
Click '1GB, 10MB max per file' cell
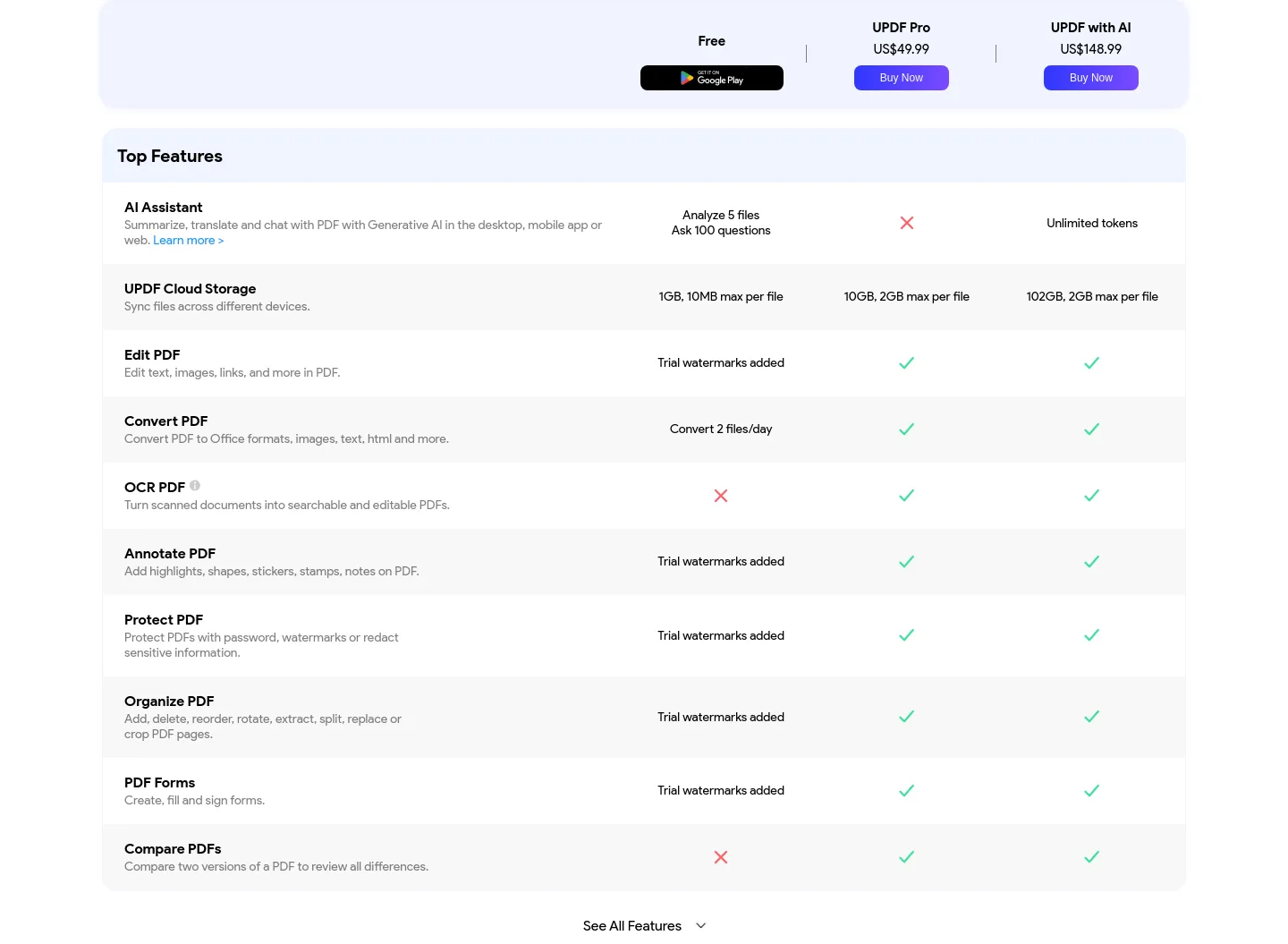[721, 296]
